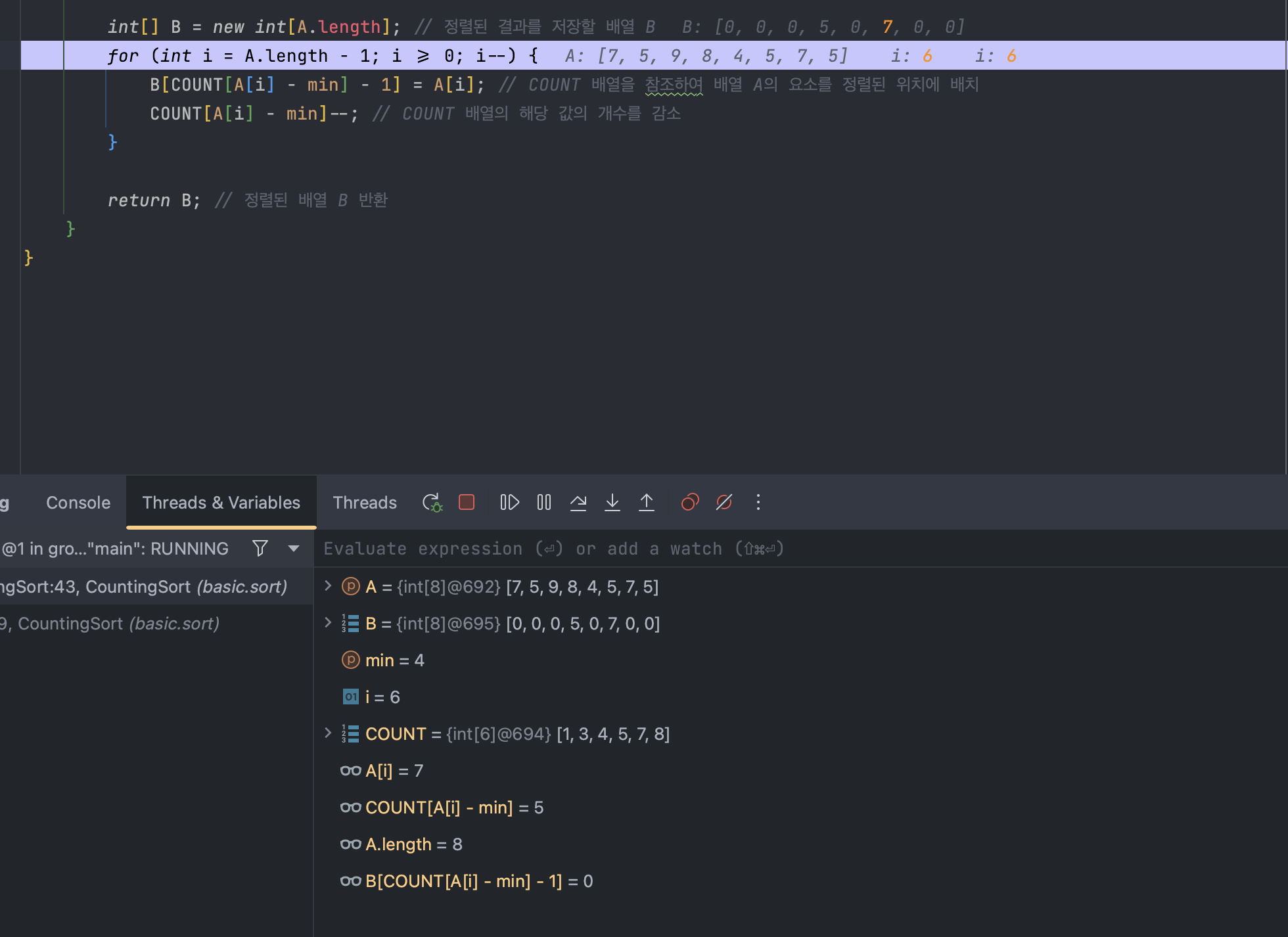Stop the debugging session
The width and height of the screenshot is (1288, 937).
coord(467,503)
